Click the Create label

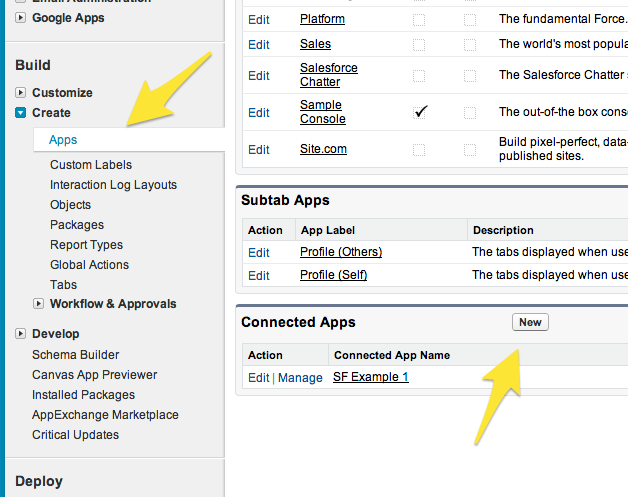[x=51, y=113]
